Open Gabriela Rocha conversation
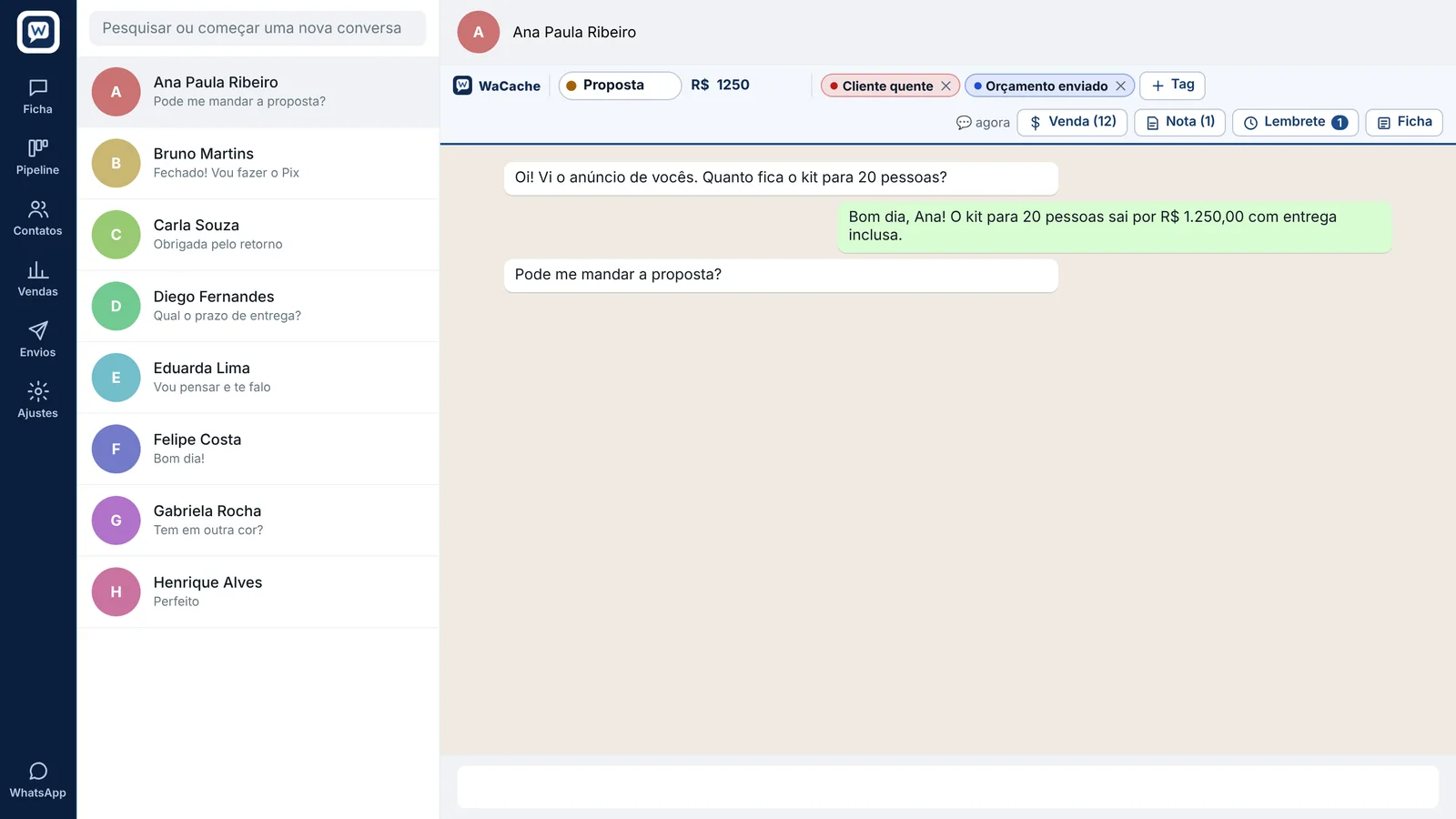Screen dimensions: 1456x819 (258, 521)
